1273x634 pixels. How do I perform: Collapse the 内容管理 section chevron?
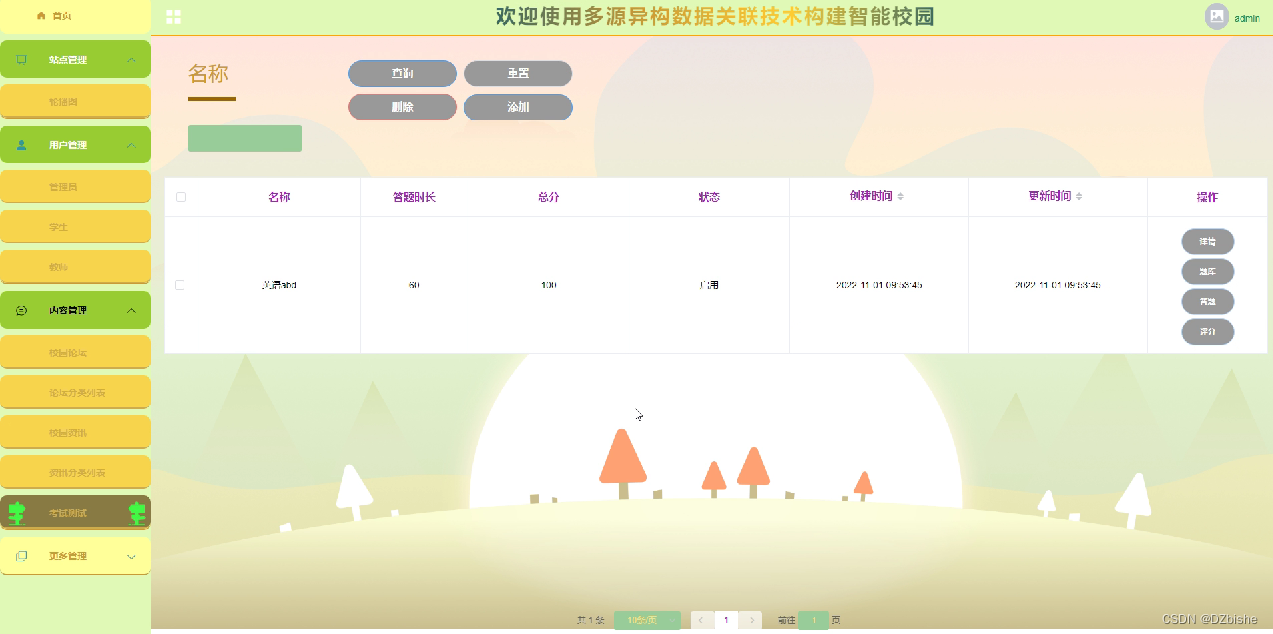(131, 311)
